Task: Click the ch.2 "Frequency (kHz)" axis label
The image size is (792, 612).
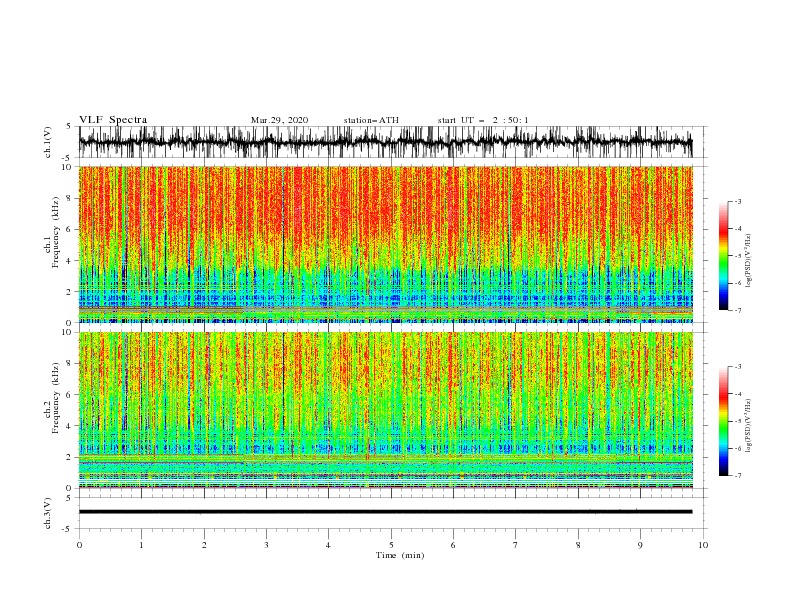Action: (x=56, y=397)
